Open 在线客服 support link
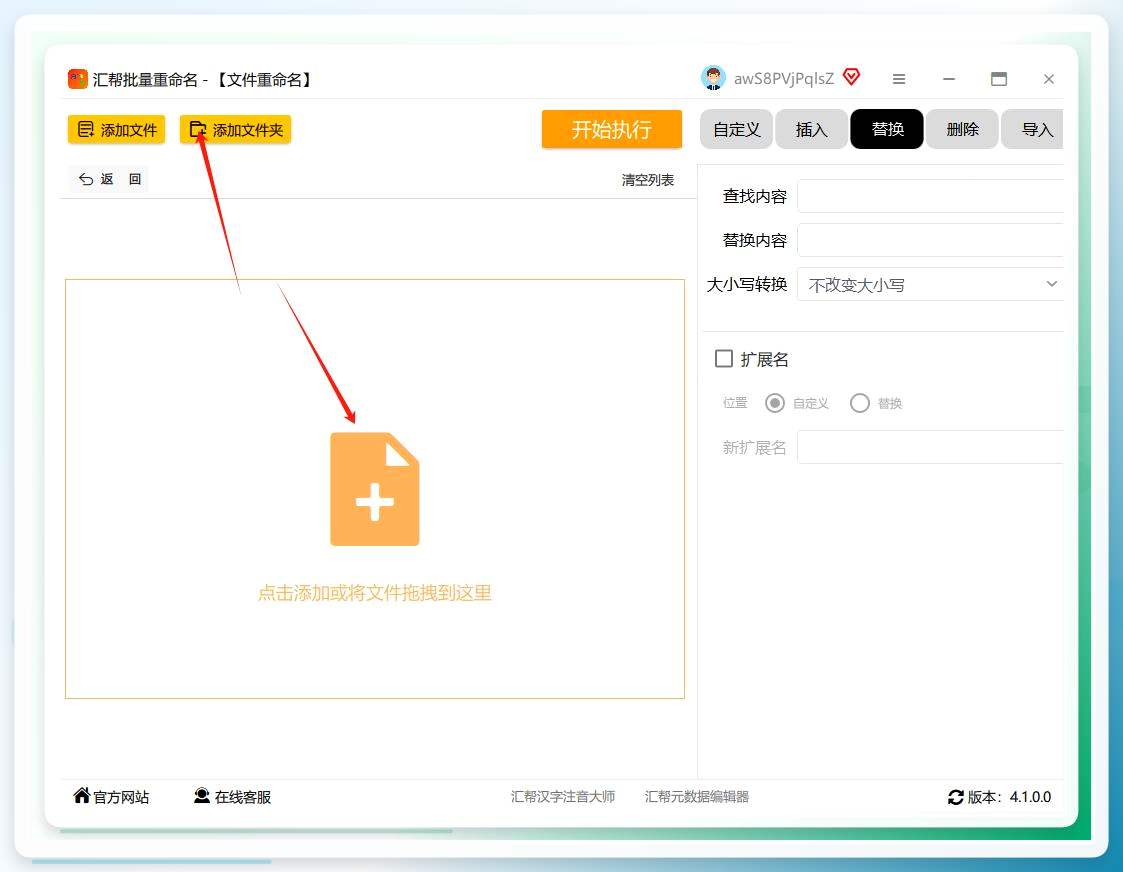The image size is (1123, 872). pos(233,797)
